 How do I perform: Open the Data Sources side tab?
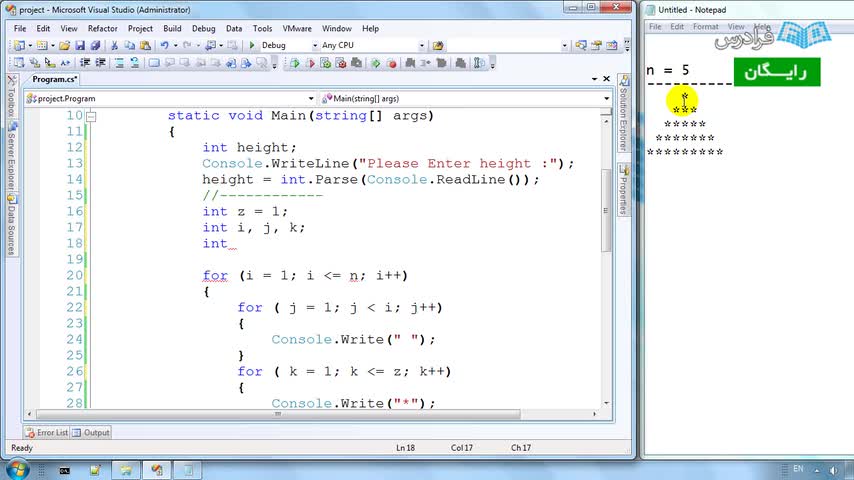pos(11,224)
